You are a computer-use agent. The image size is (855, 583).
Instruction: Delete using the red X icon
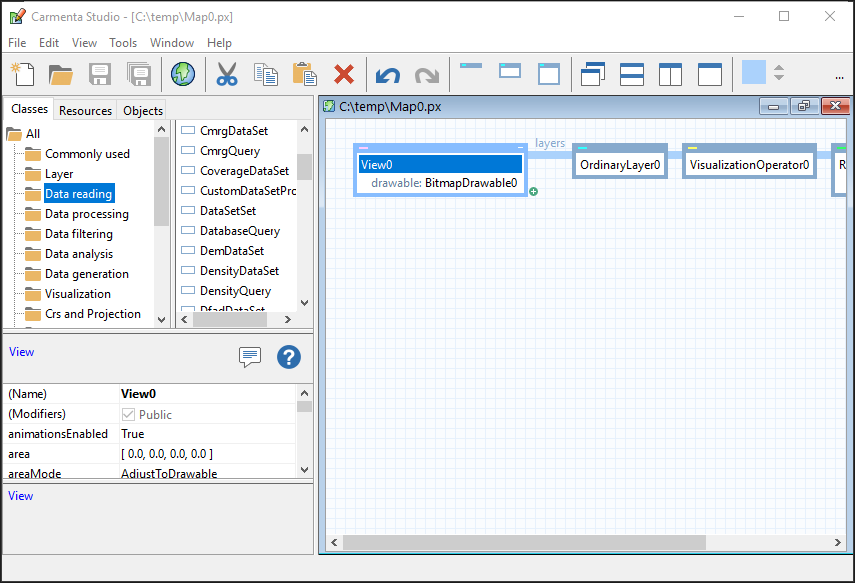click(344, 74)
